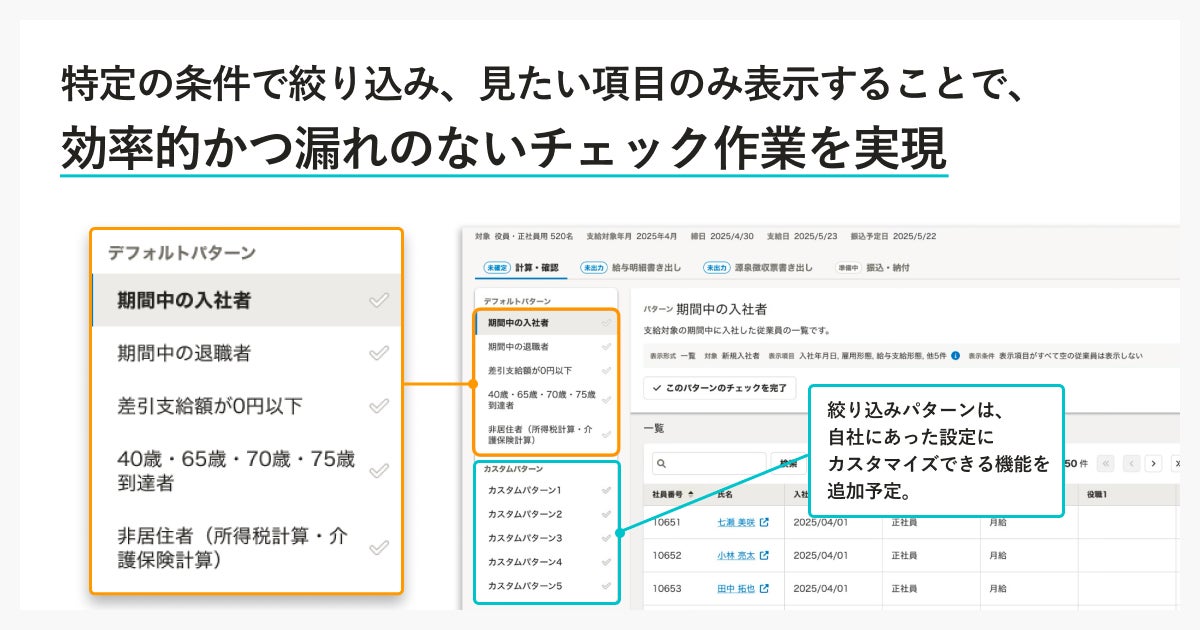Toggle check of カスタムパターン1 in app sidebar
The image size is (1200, 630).
(606, 491)
